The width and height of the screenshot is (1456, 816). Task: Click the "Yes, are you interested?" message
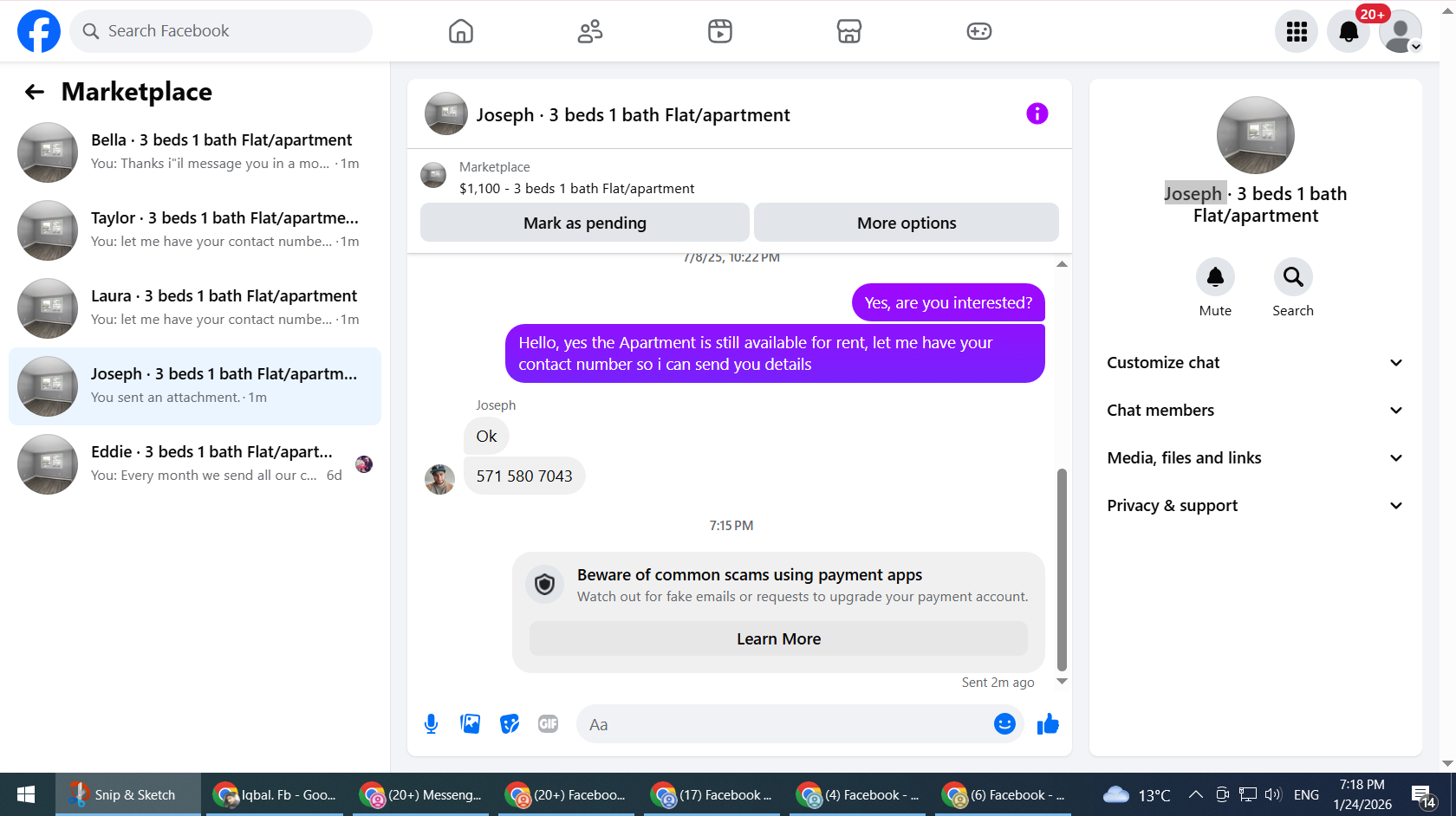pyautogui.click(x=948, y=303)
